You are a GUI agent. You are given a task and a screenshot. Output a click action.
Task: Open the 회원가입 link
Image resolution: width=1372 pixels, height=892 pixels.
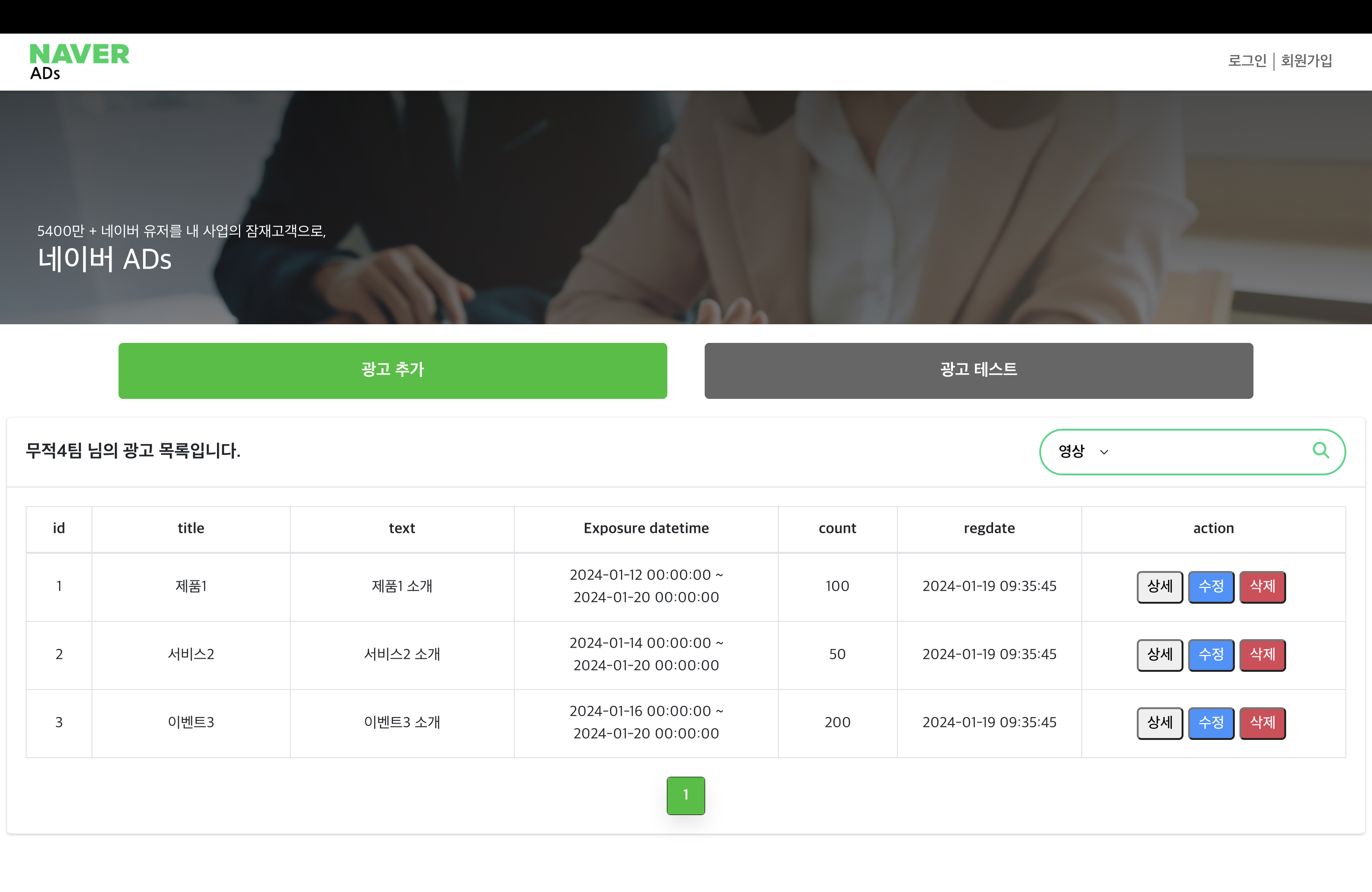coord(1306,61)
